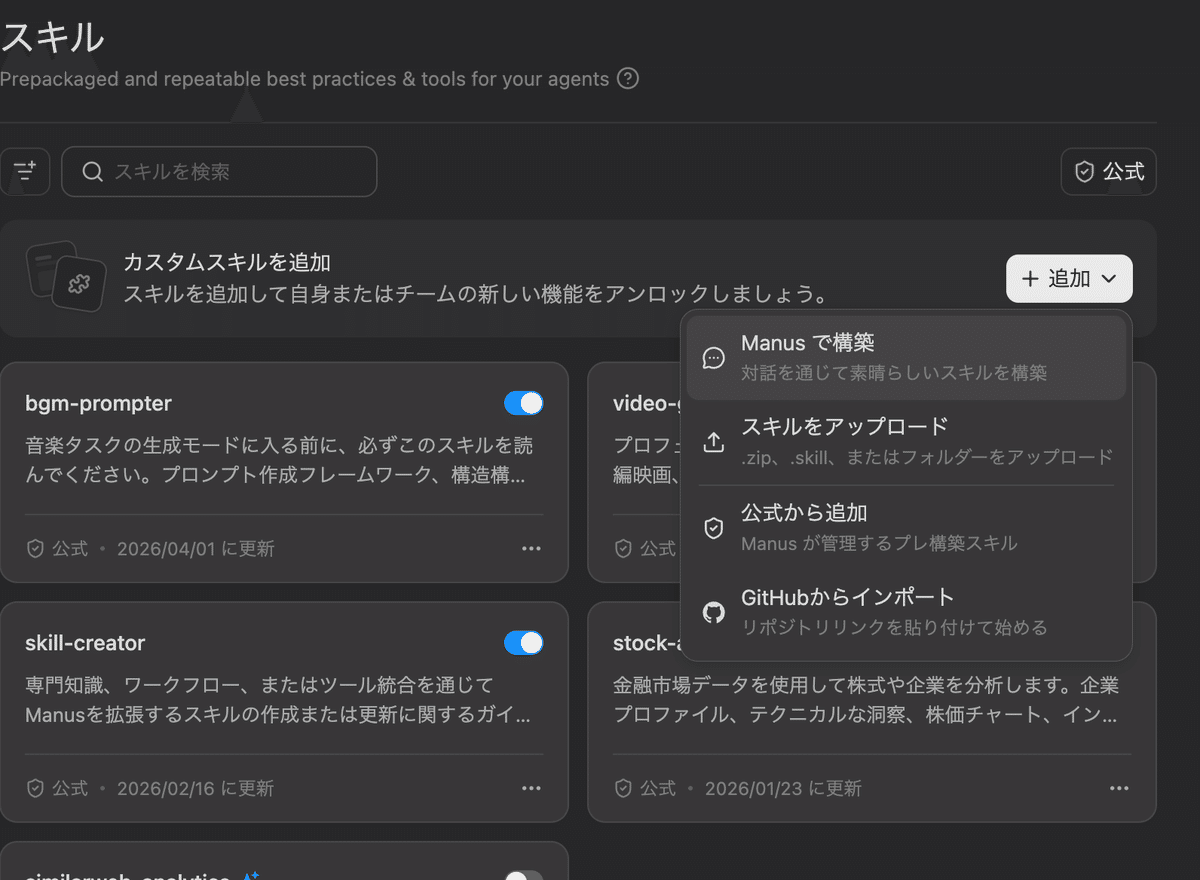Open stock analysis card more options
This screenshot has height=880, width=1200.
(1119, 788)
